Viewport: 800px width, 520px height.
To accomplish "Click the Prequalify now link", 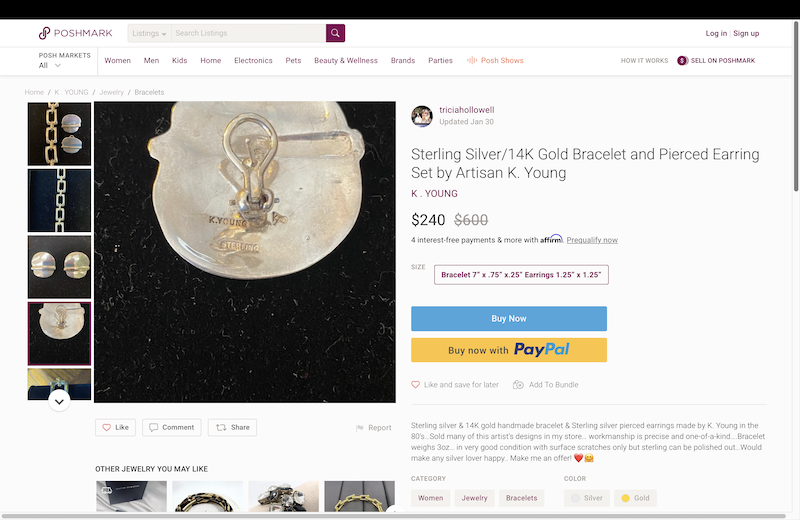I will pos(592,240).
